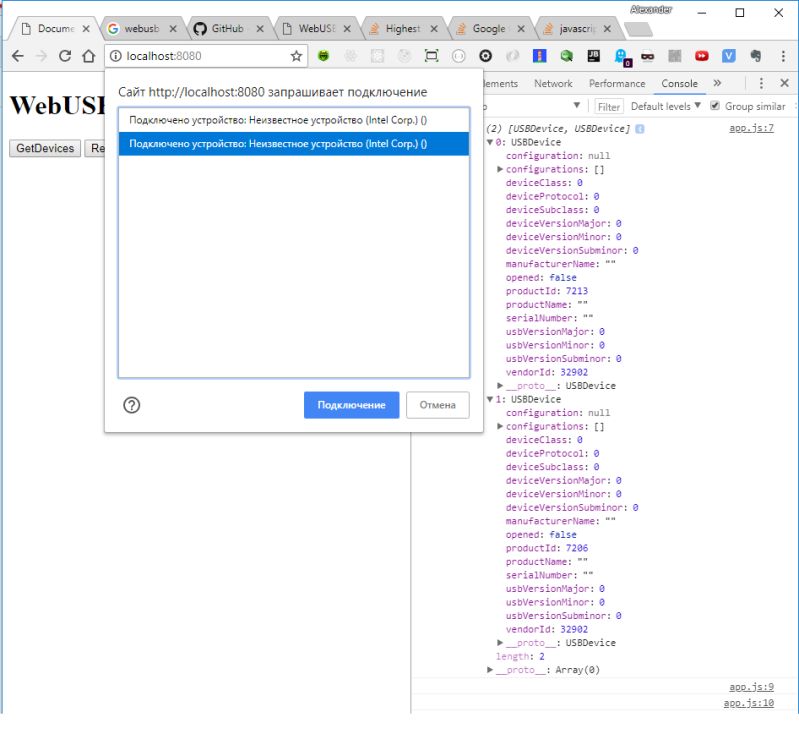Screen dimensions: 799x745
Task: Open the Default levels dropdown
Action: click(x=666, y=106)
